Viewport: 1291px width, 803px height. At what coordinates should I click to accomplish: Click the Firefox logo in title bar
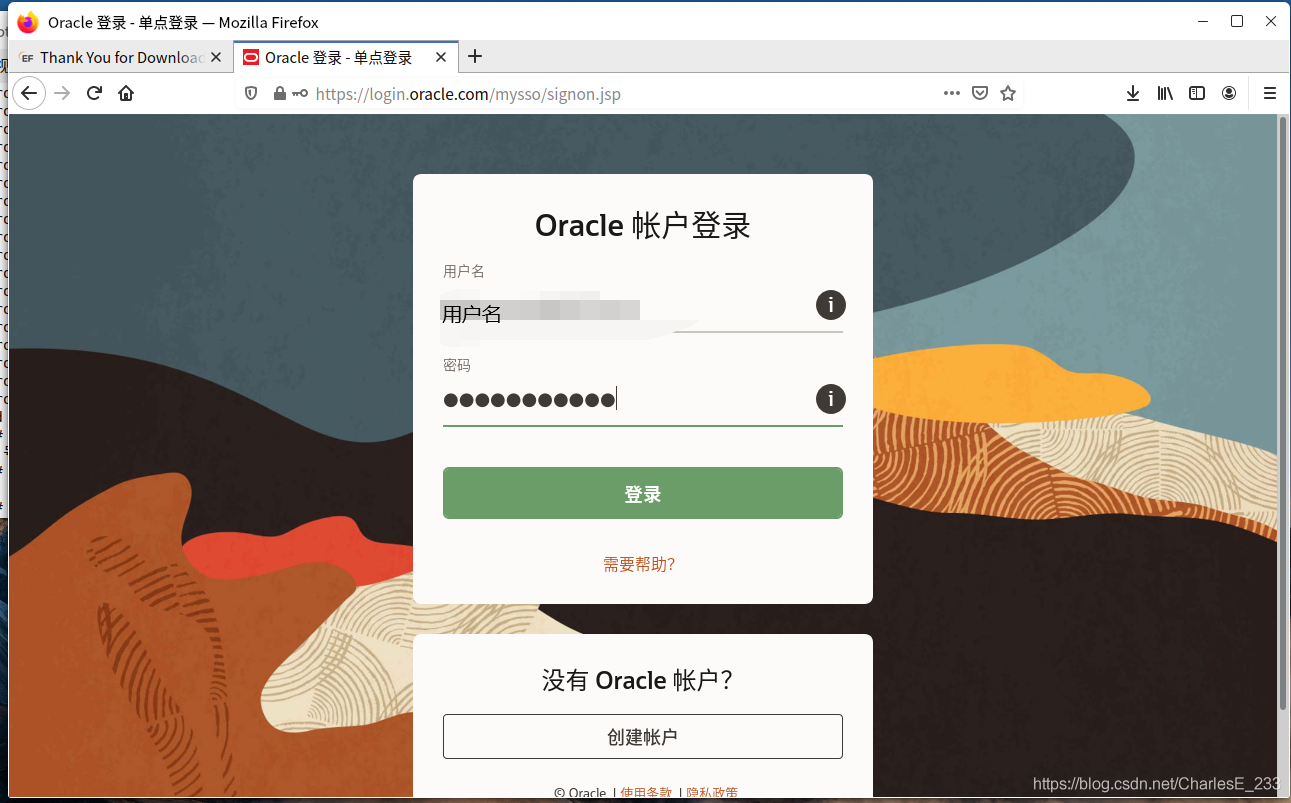[x=27, y=22]
